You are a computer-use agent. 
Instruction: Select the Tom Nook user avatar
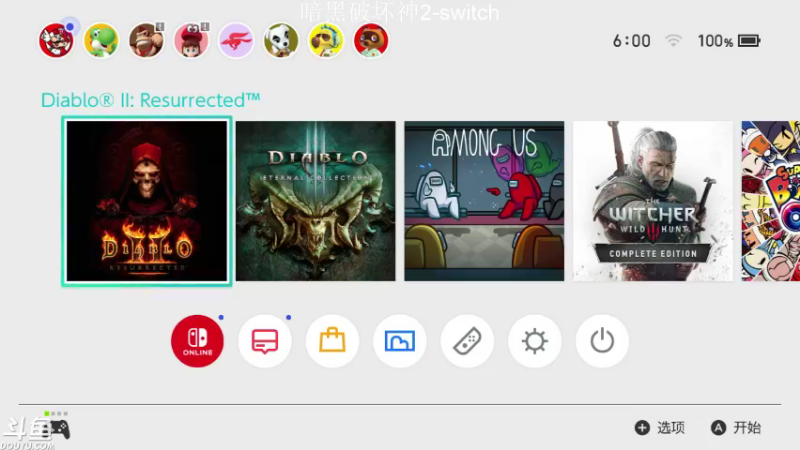371,40
